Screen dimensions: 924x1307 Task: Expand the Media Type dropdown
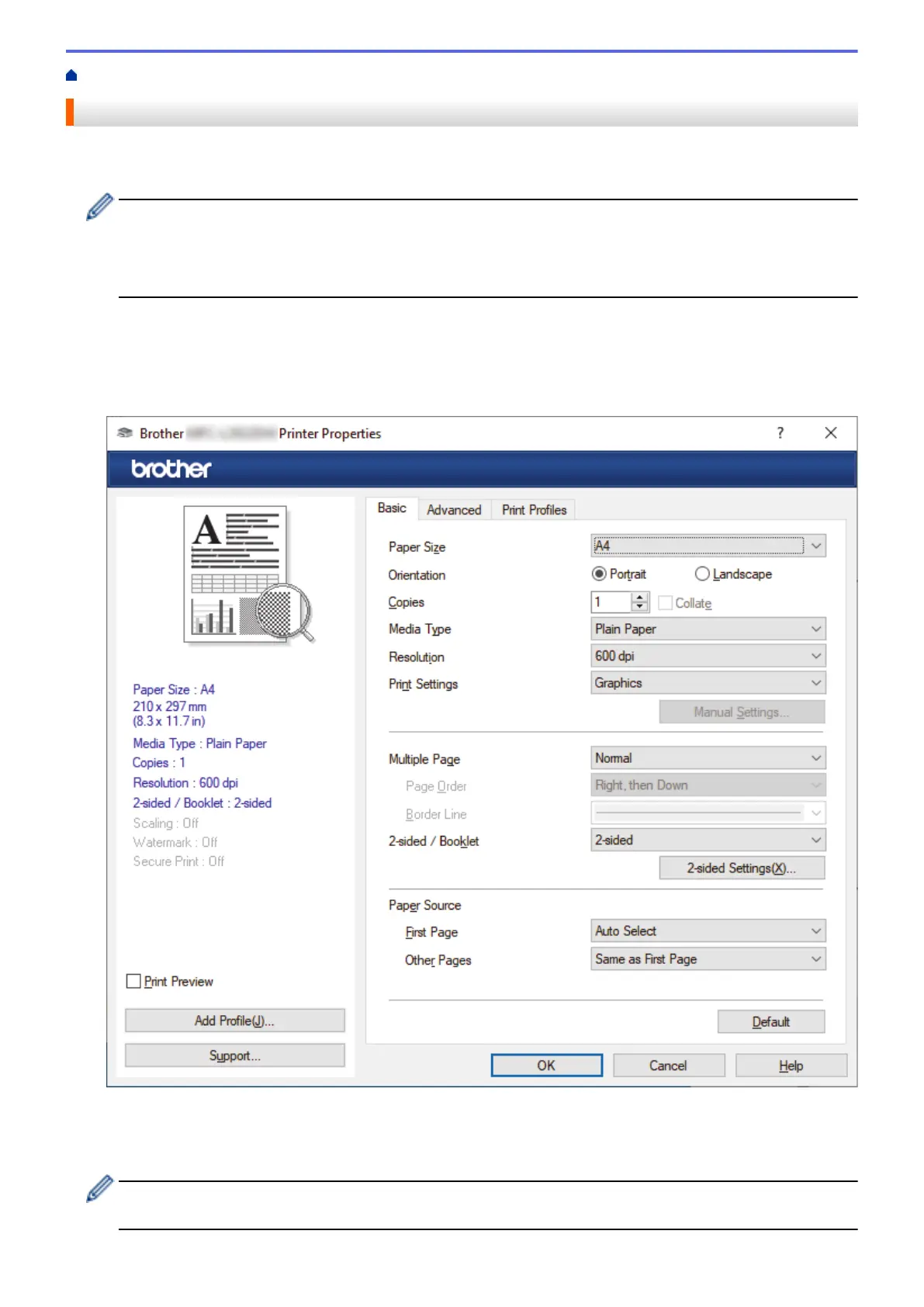pos(708,629)
